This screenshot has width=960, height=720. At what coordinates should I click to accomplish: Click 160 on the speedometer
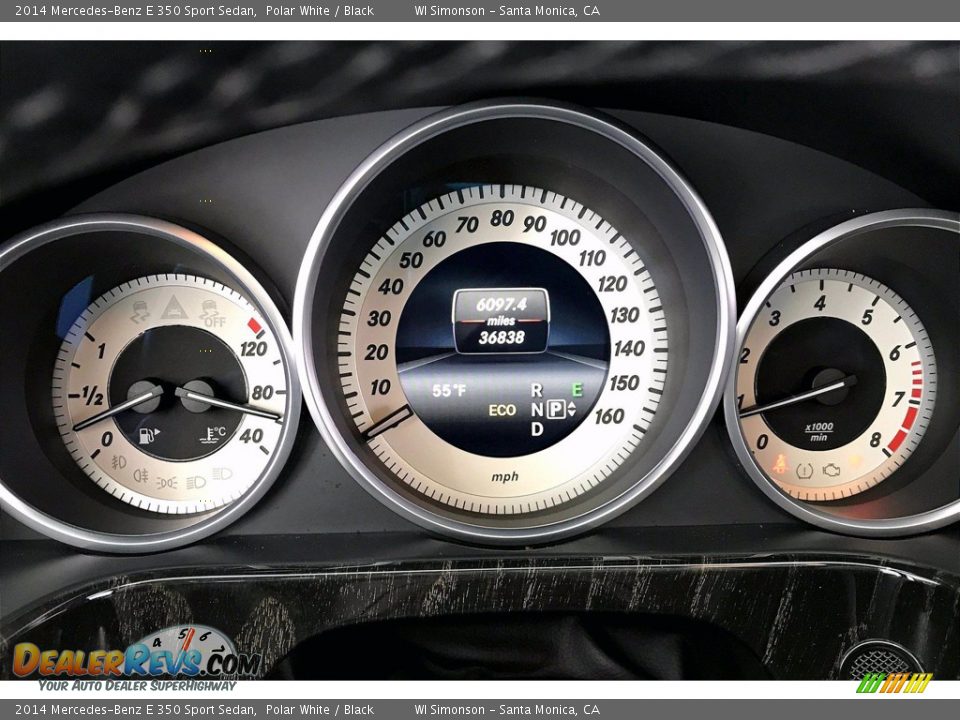pos(610,417)
